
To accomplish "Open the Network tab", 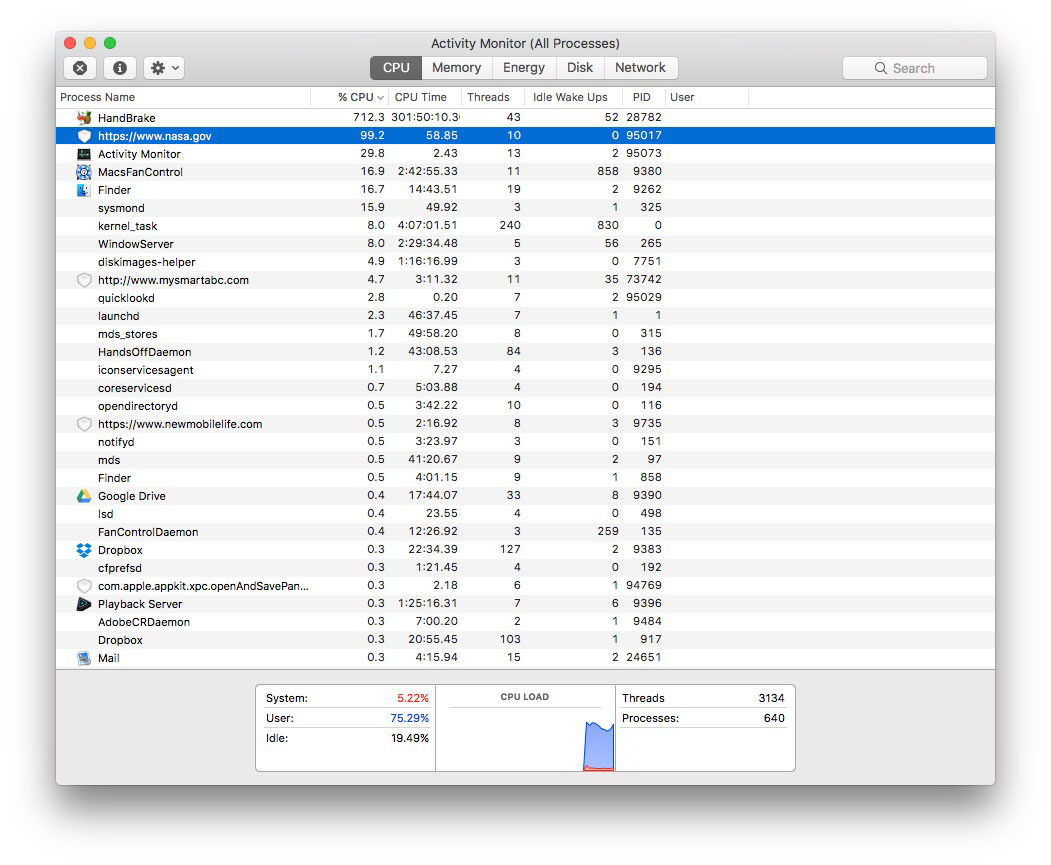I will [x=640, y=68].
